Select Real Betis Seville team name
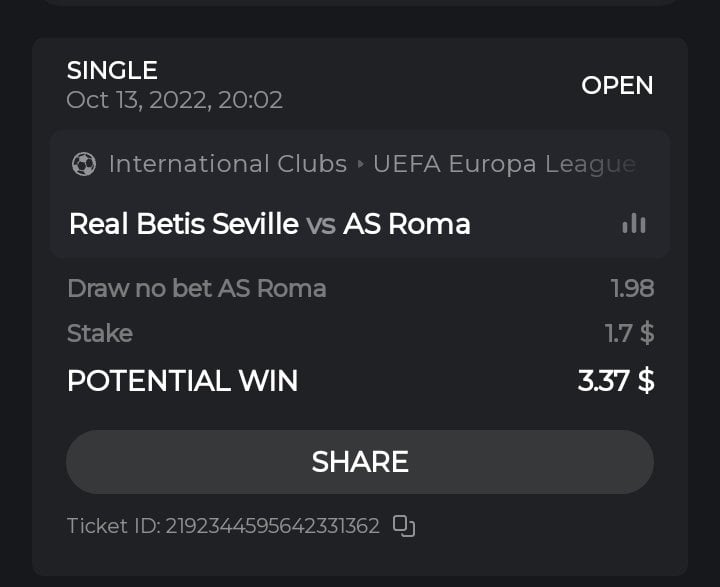The height and width of the screenshot is (587, 720). click(183, 223)
